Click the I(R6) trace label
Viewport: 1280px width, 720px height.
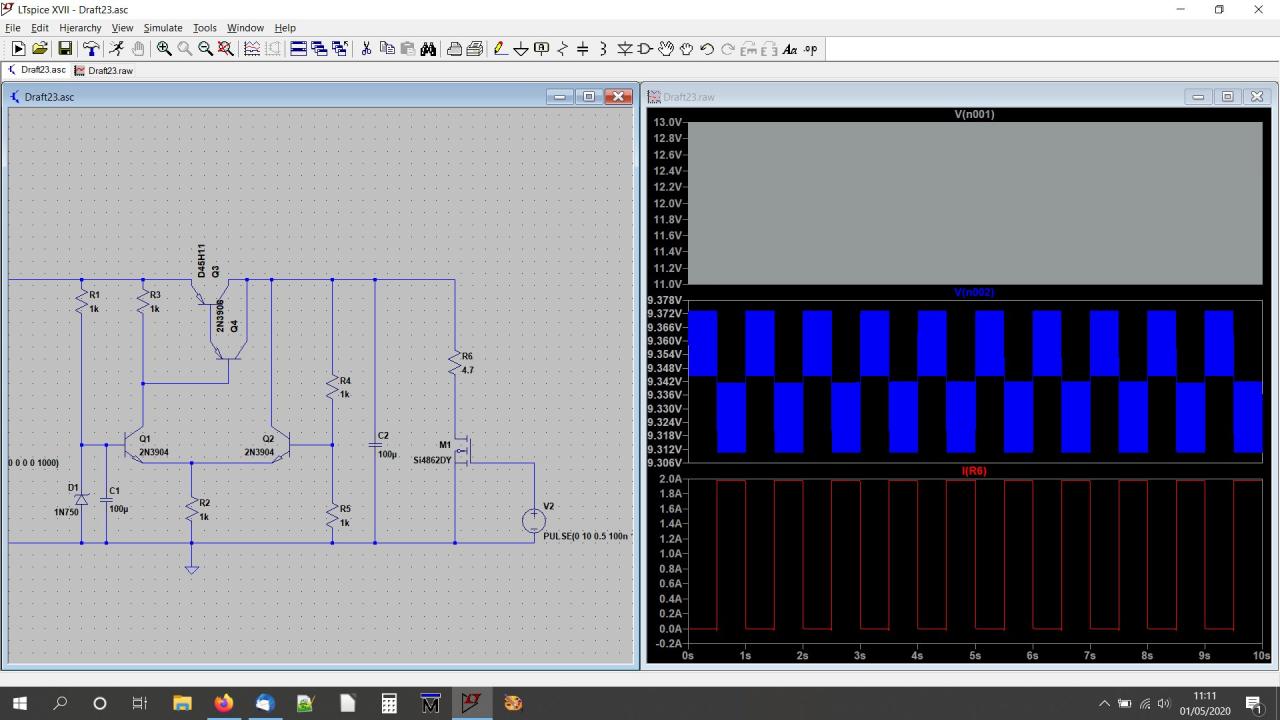(974, 471)
